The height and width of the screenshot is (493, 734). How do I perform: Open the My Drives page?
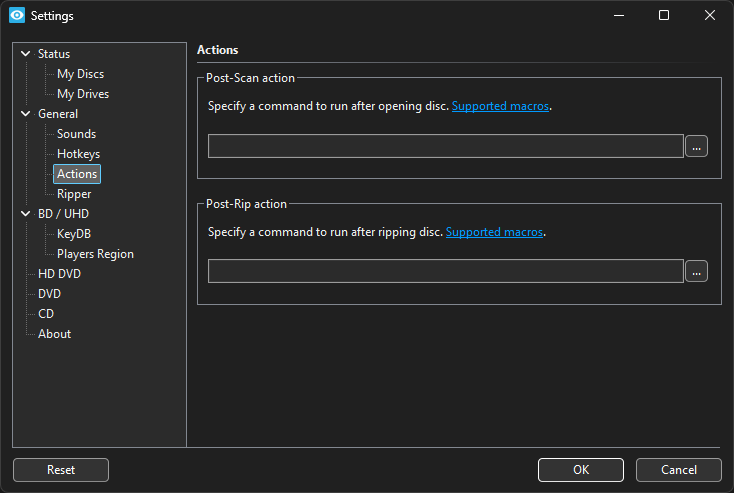click(83, 94)
